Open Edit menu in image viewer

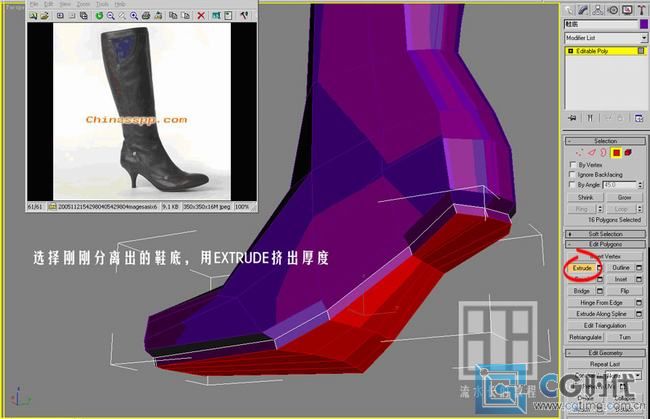[49, 4]
